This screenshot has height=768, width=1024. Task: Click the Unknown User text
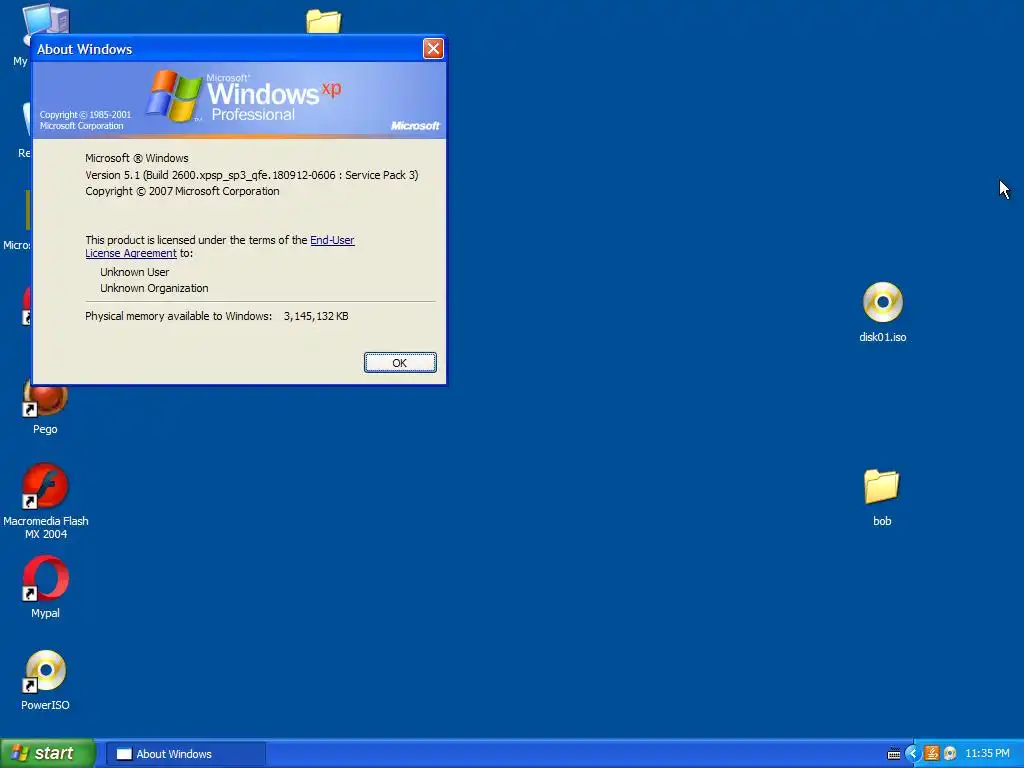point(135,272)
